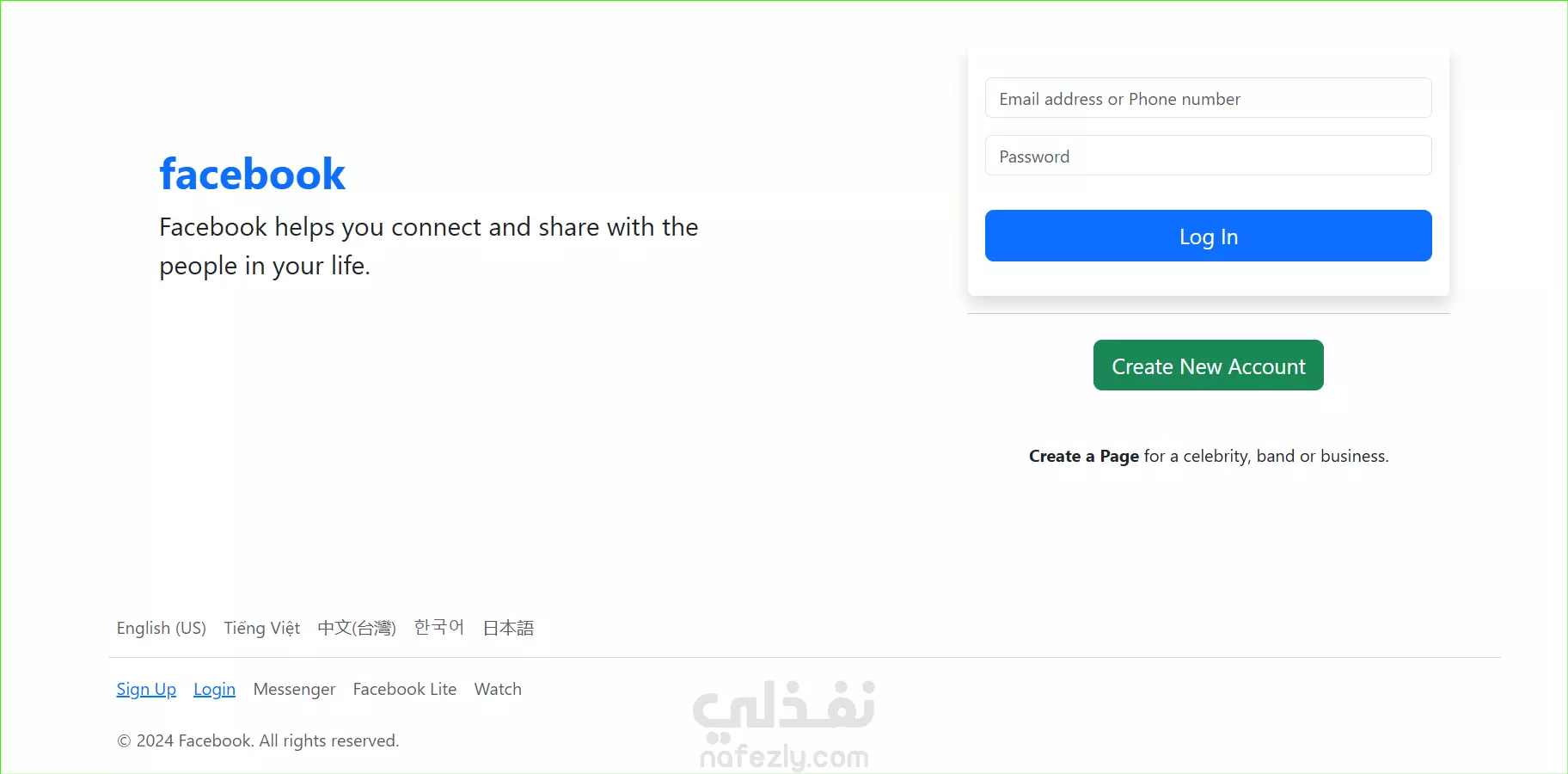Viewport: 1568px width, 774px height.
Task: Click the blue facebook logo text
Action: coord(252,175)
